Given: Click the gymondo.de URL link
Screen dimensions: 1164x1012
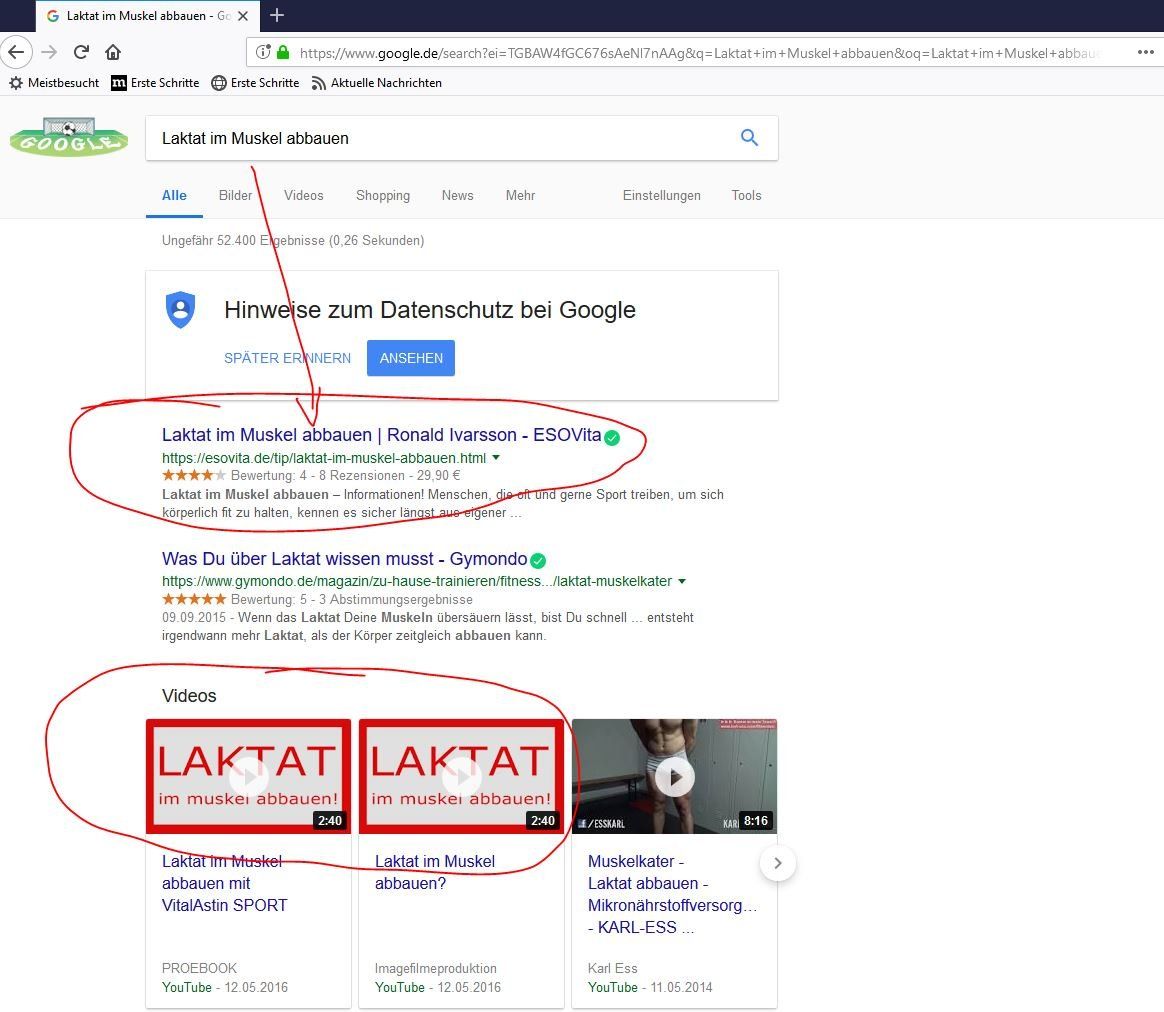Looking at the screenshot, I should click(416, 581).
